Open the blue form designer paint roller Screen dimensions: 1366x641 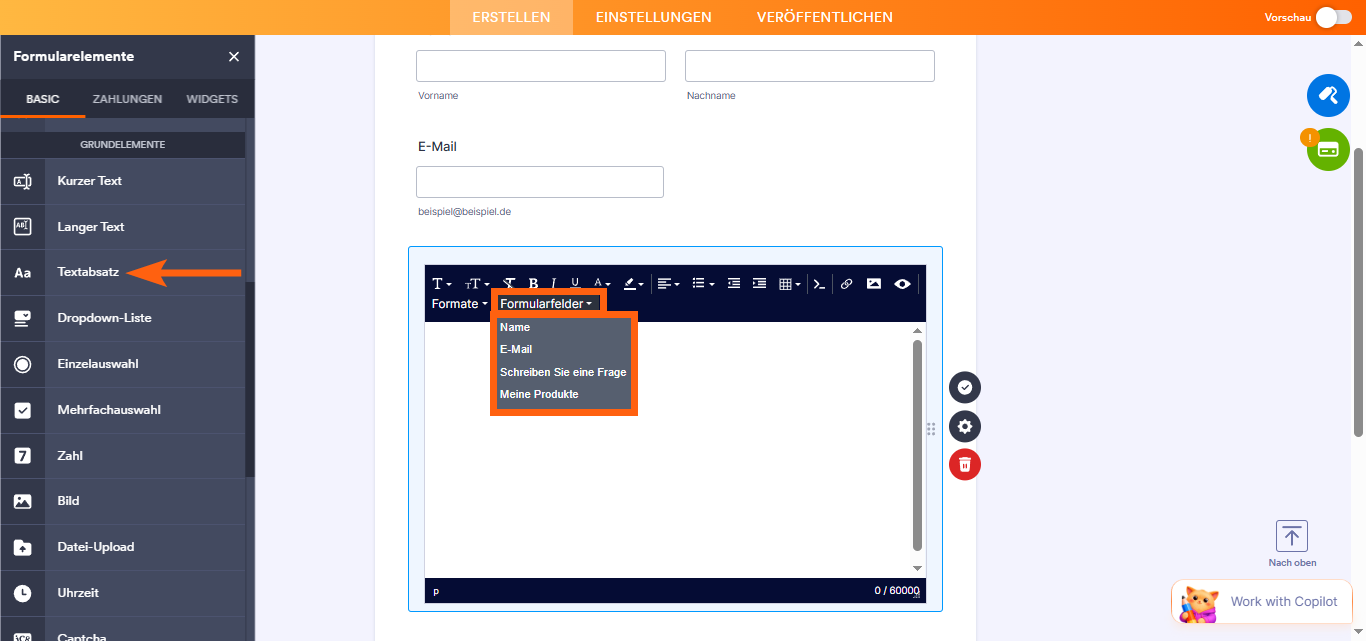(1328, 95)
